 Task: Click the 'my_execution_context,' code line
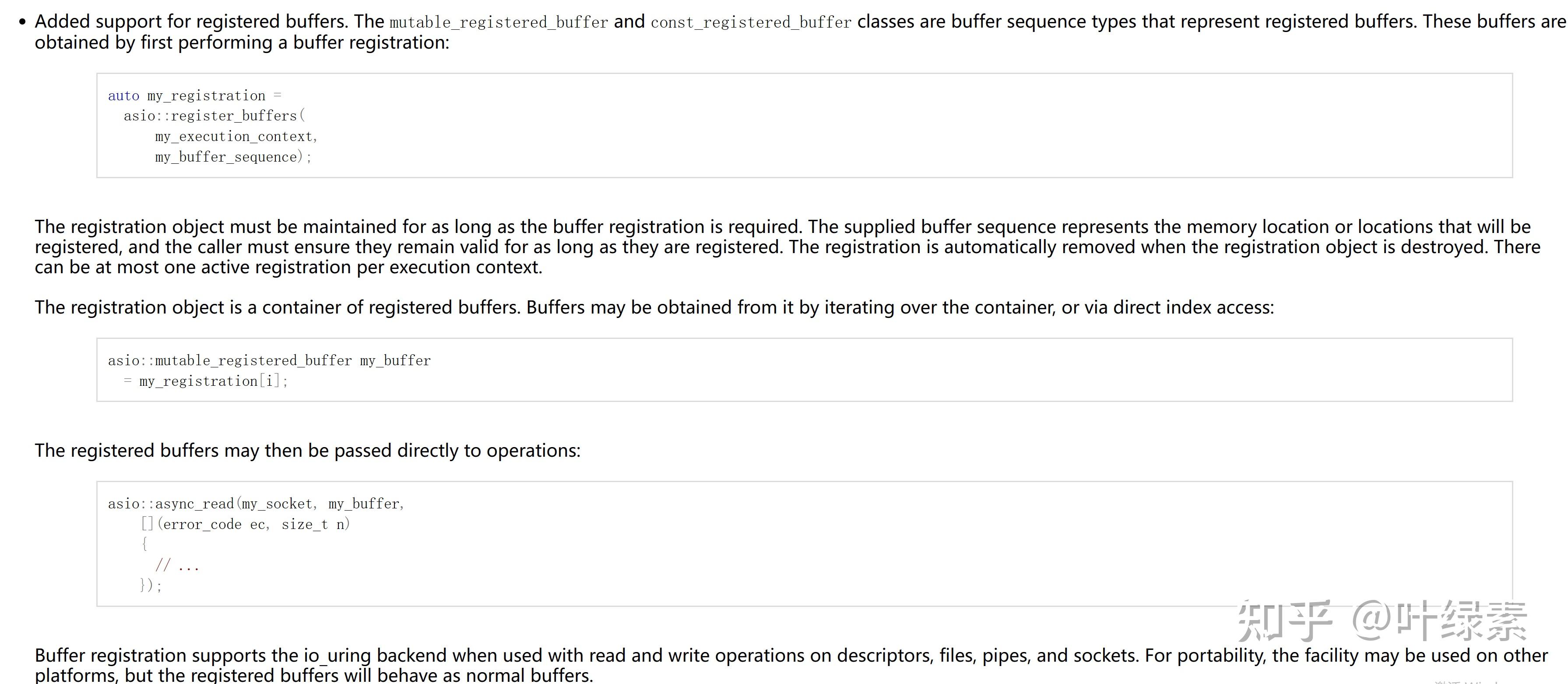(x=236, y=137)
